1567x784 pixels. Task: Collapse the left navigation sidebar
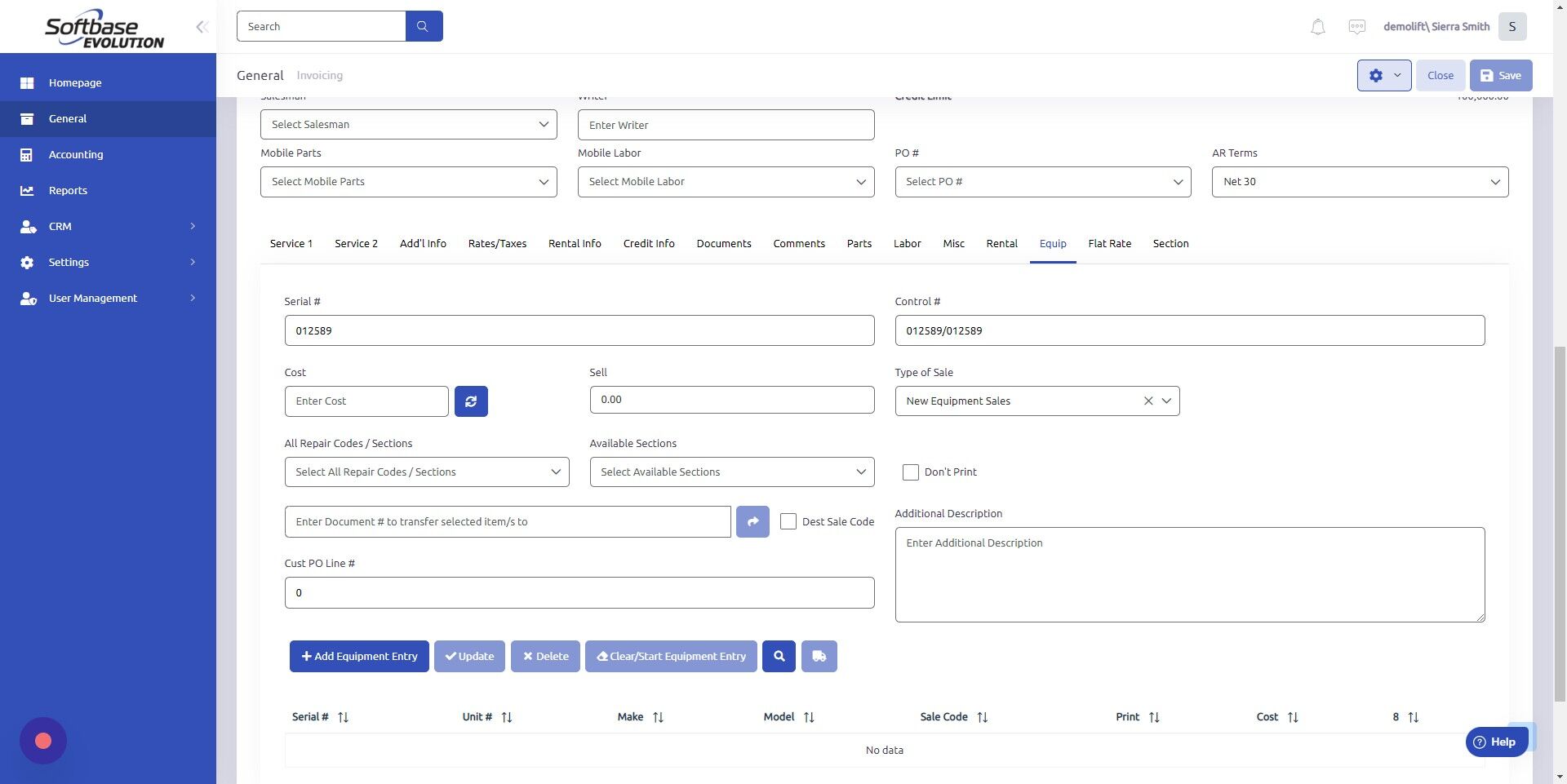click(202, 26)
